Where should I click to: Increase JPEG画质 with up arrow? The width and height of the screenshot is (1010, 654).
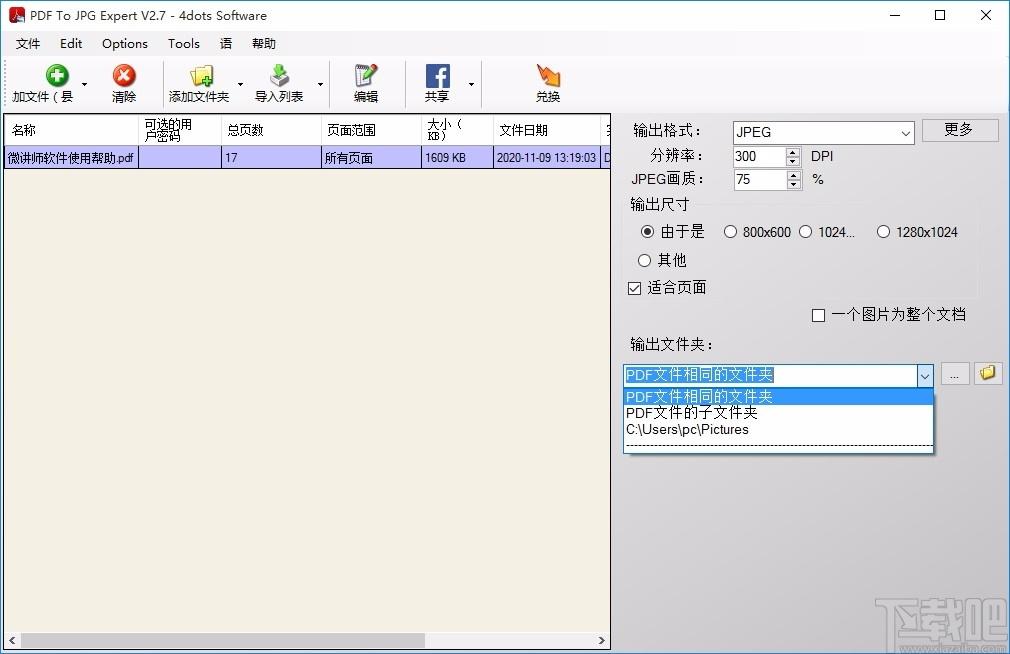793,175
